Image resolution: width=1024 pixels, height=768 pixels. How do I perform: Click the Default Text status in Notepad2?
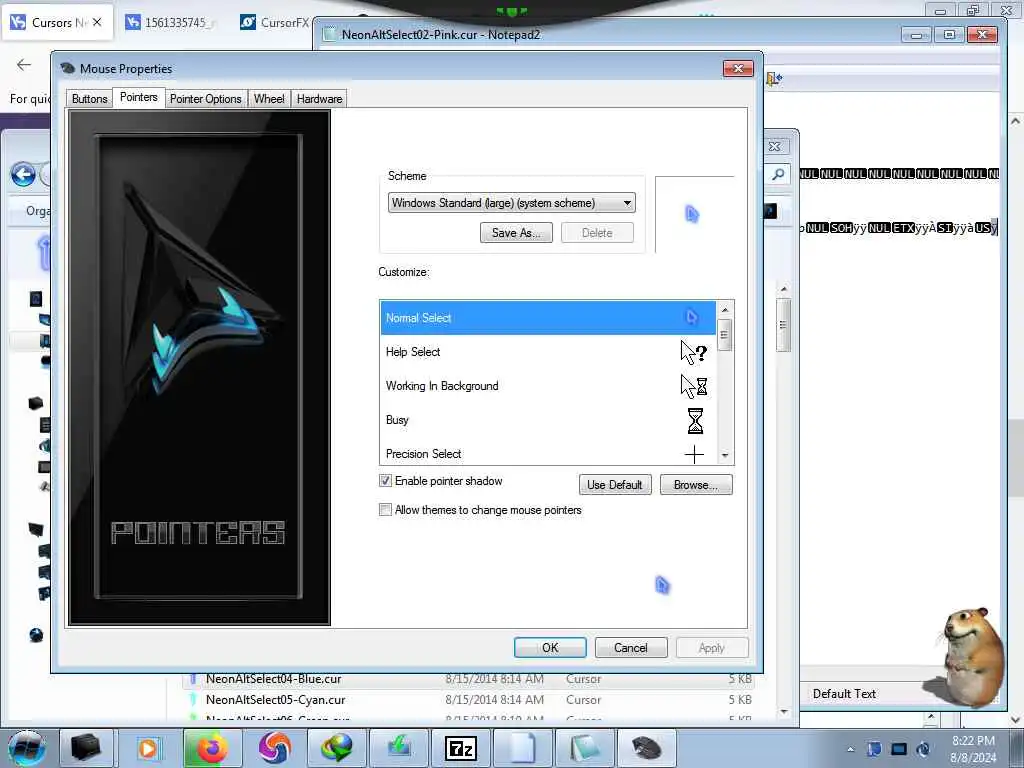point(844,694)
